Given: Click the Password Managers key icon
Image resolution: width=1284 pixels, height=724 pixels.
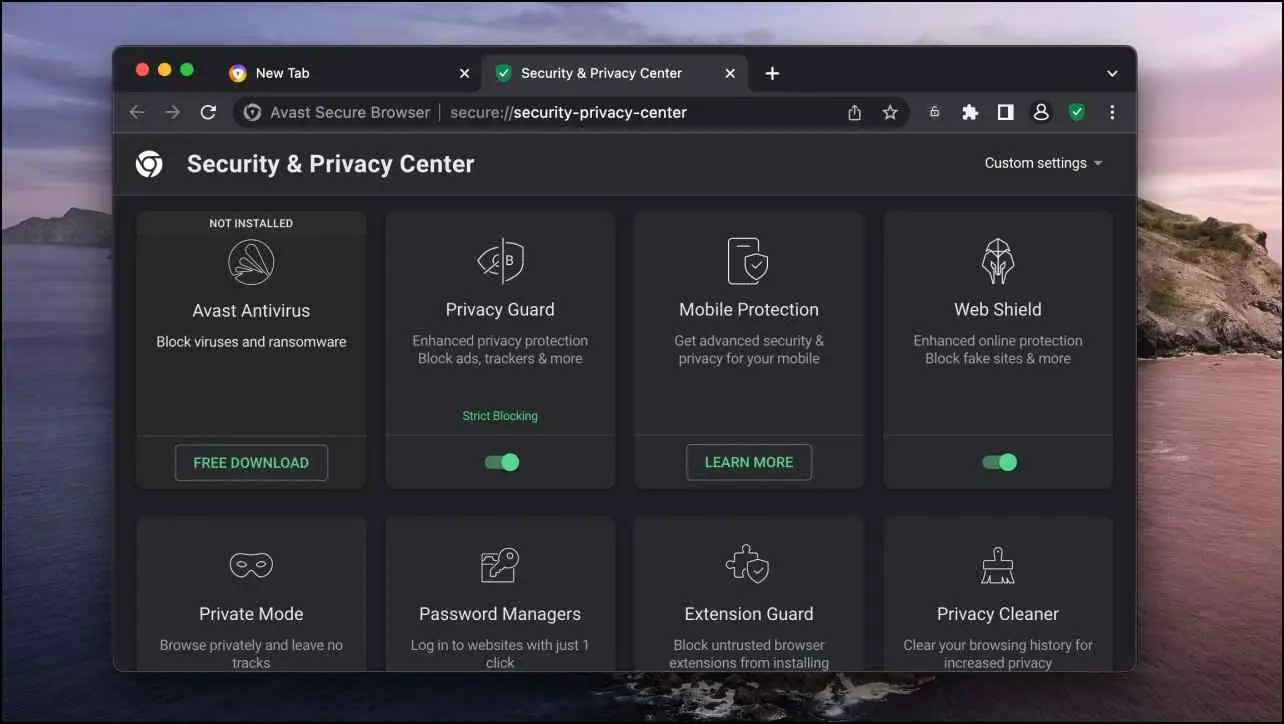Looking at the screenshot, I should 500,566.
